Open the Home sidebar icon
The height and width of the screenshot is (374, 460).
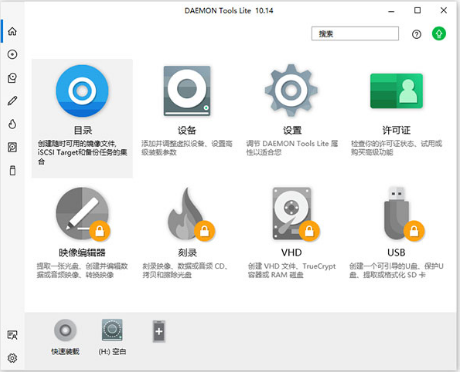click(12, 31)
